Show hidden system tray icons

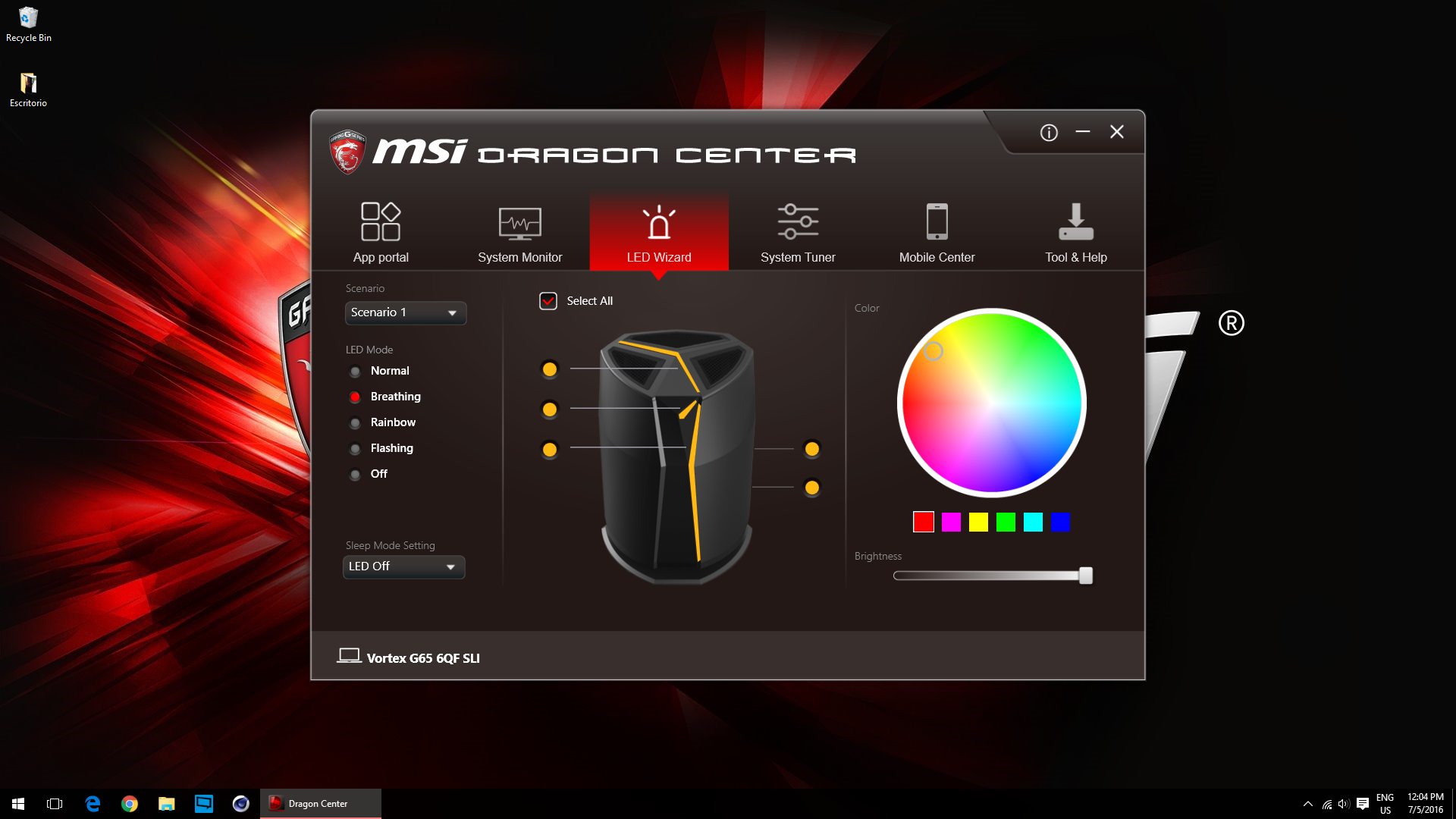(1308, 804)
